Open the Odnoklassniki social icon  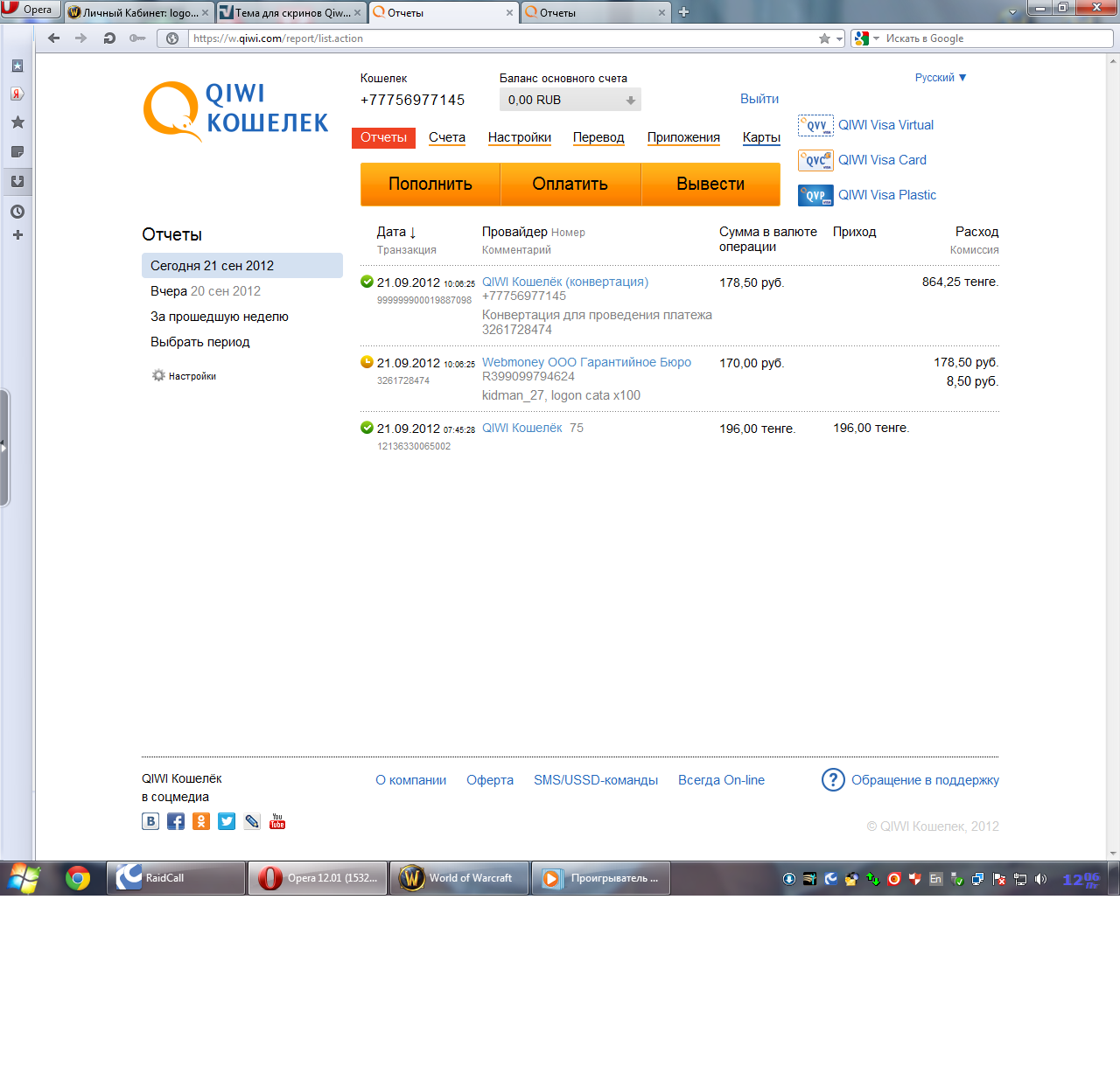201,821
